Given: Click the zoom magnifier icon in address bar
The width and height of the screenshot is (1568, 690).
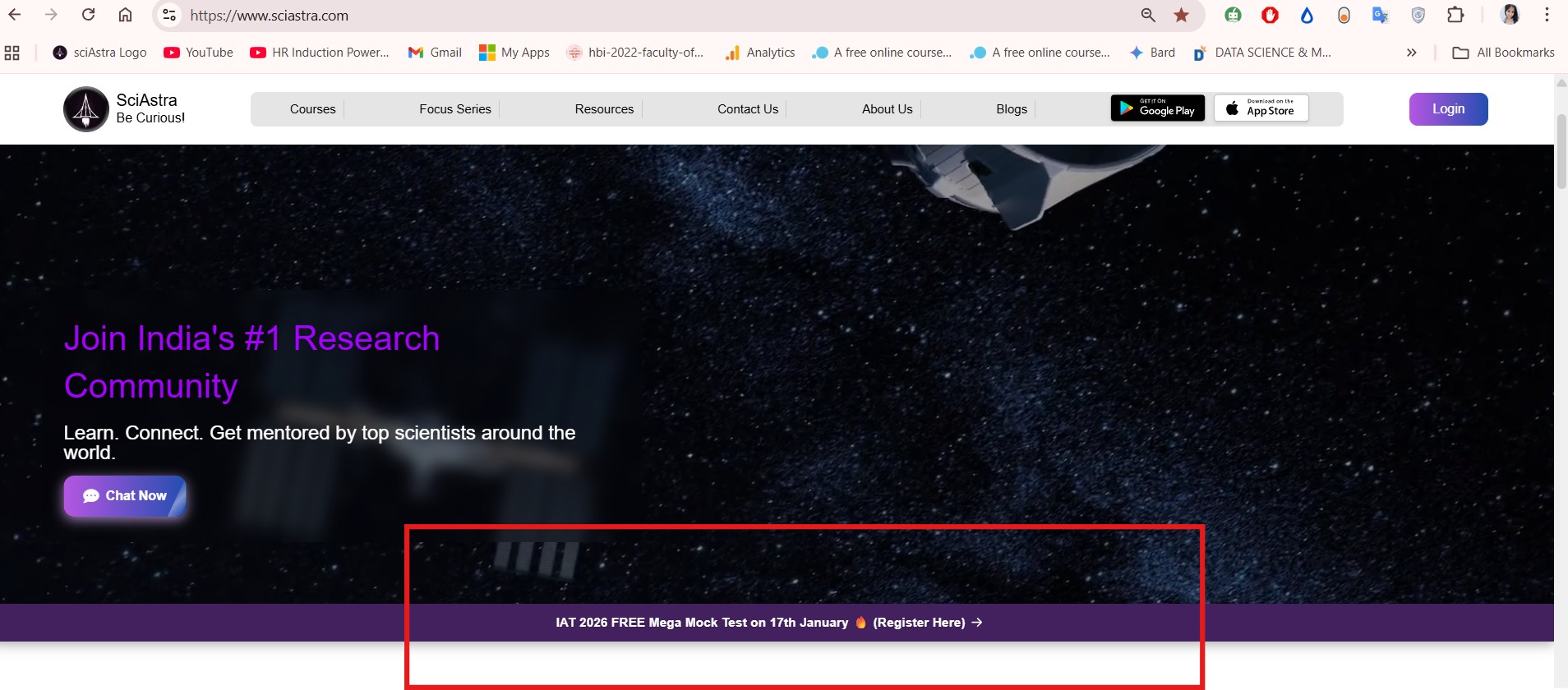Looking at the screenshot, I should tap(1148, 15).
